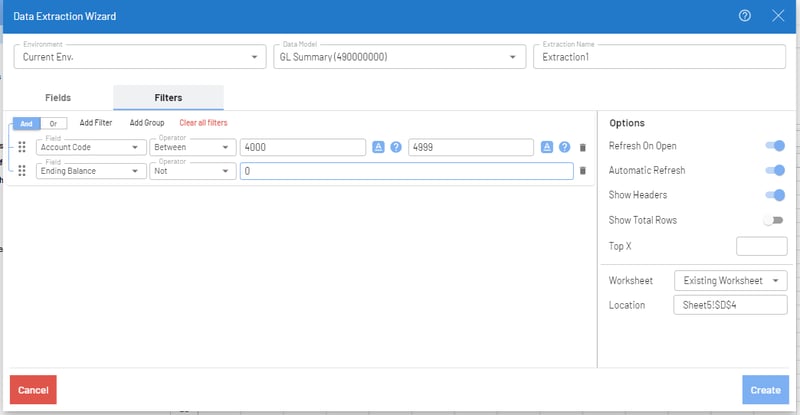Open the Data Model dropdown
Screen dimensions: 800x415
(x=399, y=57)
